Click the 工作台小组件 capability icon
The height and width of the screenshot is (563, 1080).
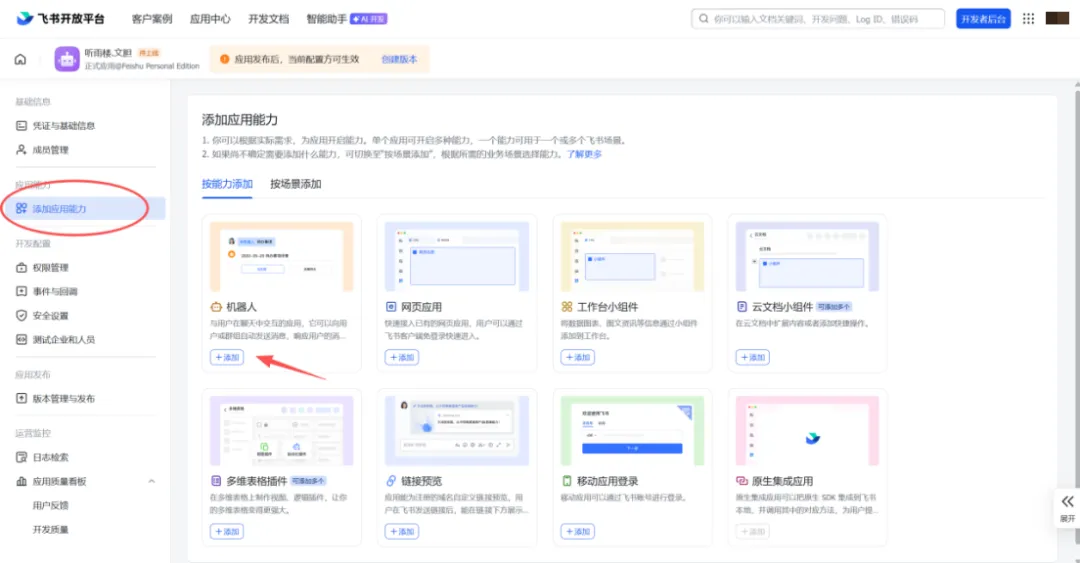pos(566,307)
